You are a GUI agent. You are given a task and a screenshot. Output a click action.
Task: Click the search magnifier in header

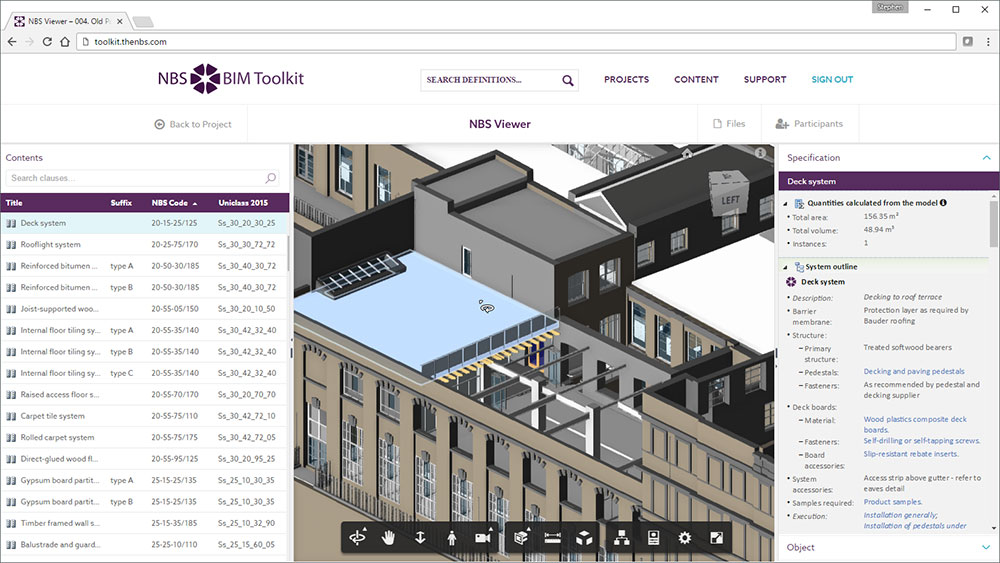[568, 80]
